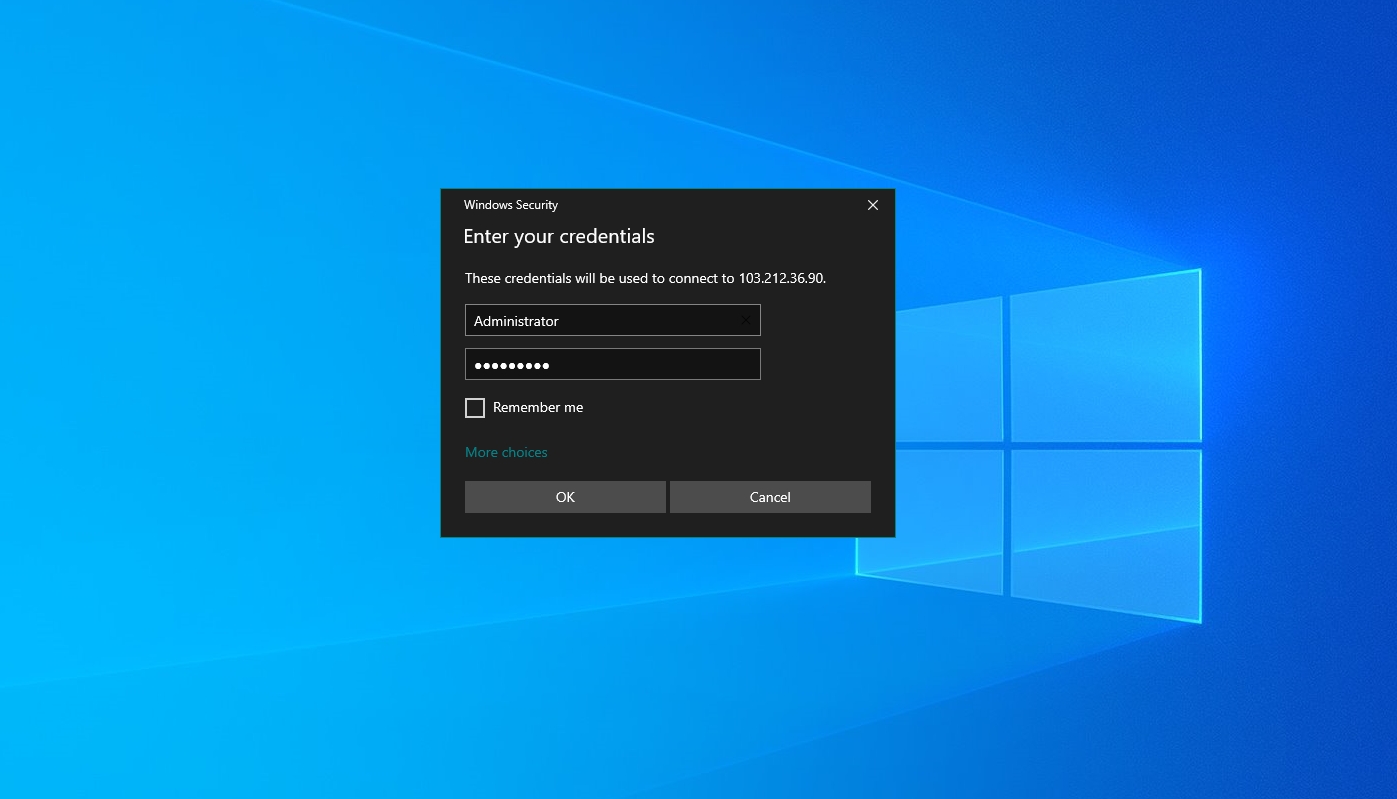Screen dimensions: 1397x799
Task: Clear the Administrator username with the X icon
Action: click(x=745, y=320)
